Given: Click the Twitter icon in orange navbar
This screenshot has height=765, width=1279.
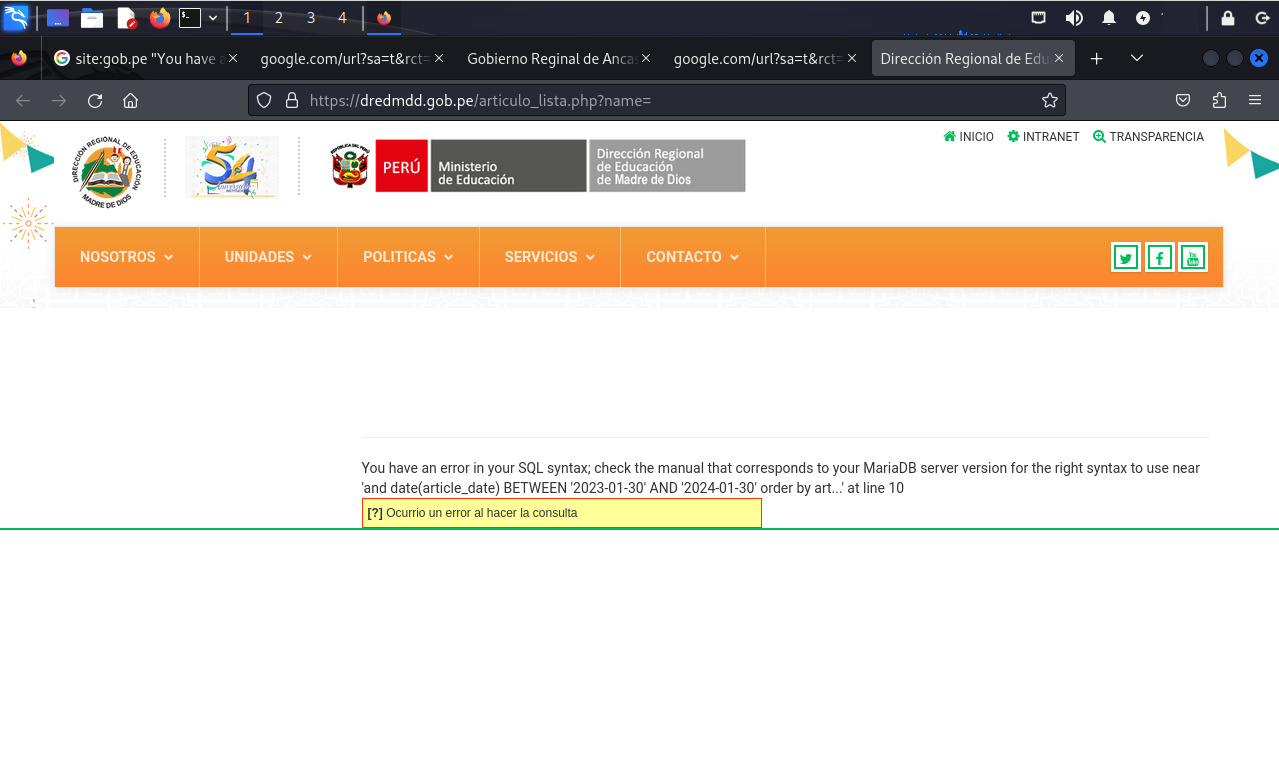Looking at the screenshot, I should point(1125,258).
